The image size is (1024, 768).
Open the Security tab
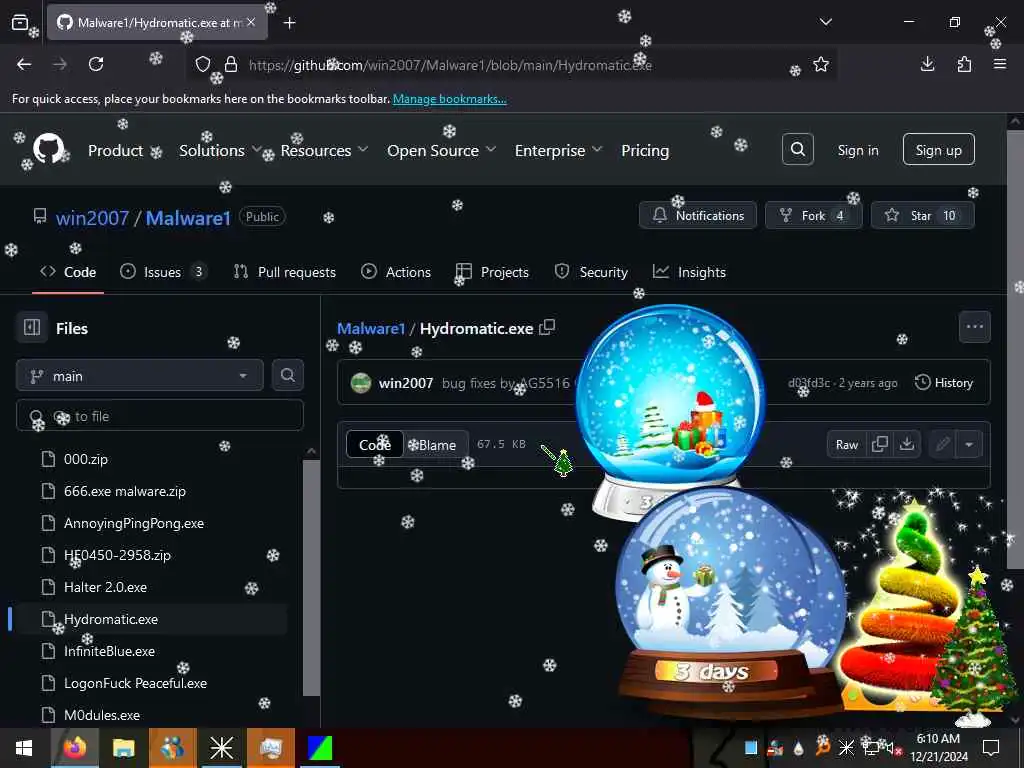pyautogui.click(x=591, y=272)
